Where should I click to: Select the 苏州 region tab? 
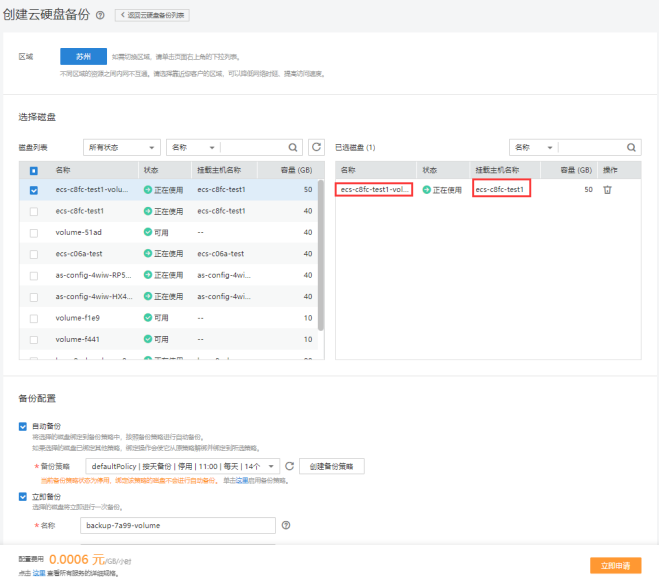(83, 57)
